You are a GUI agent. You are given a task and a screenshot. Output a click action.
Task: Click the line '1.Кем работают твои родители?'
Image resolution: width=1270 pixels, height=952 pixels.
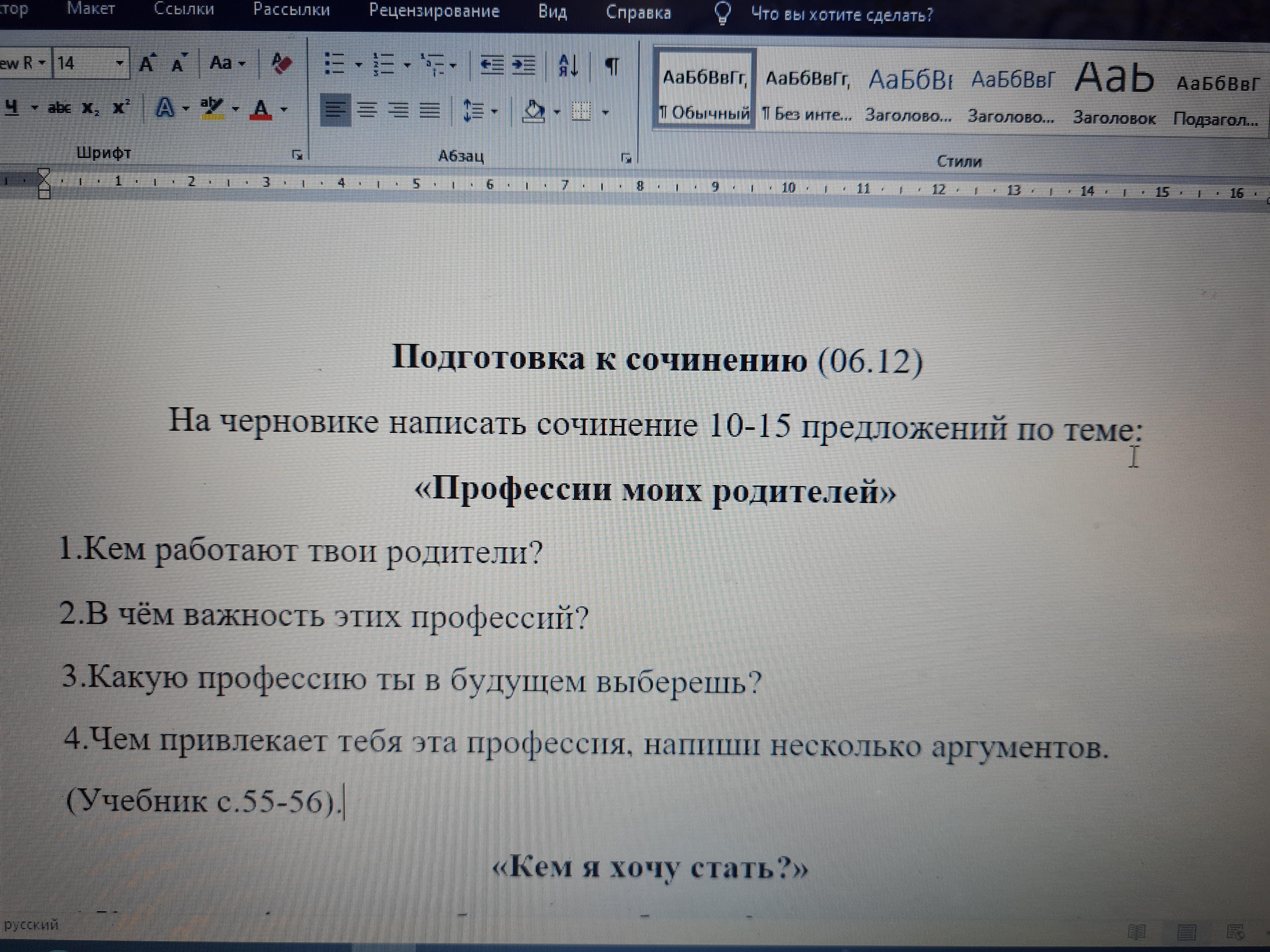tap(301, 551)
